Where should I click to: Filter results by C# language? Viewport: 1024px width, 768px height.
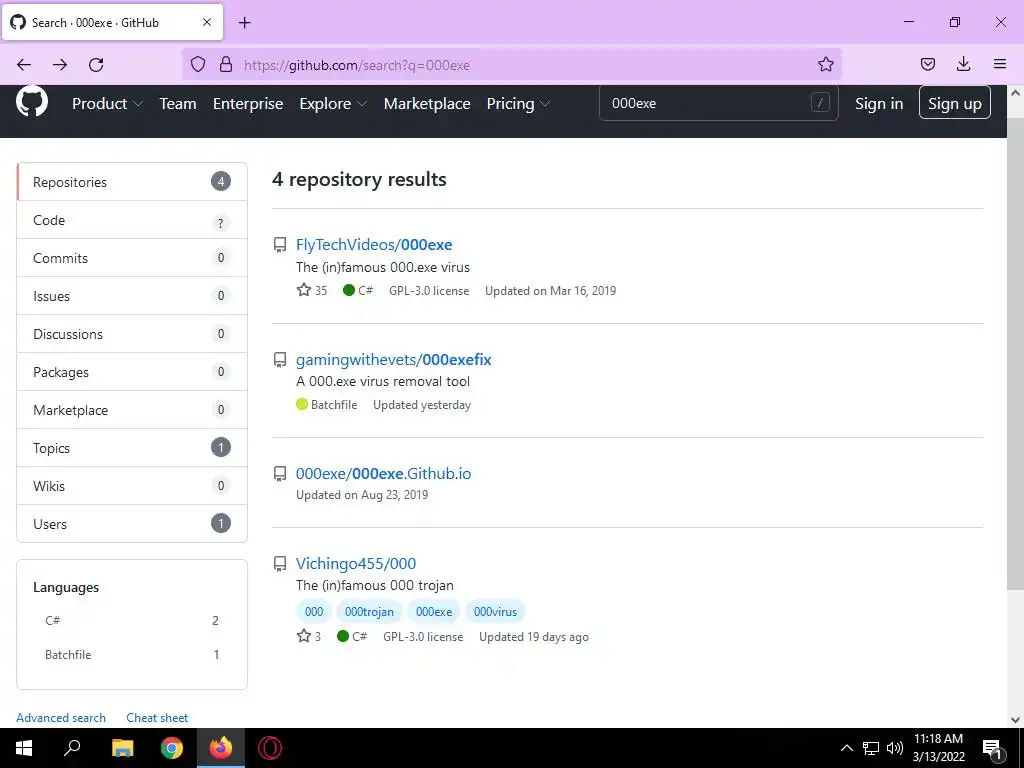132,620
